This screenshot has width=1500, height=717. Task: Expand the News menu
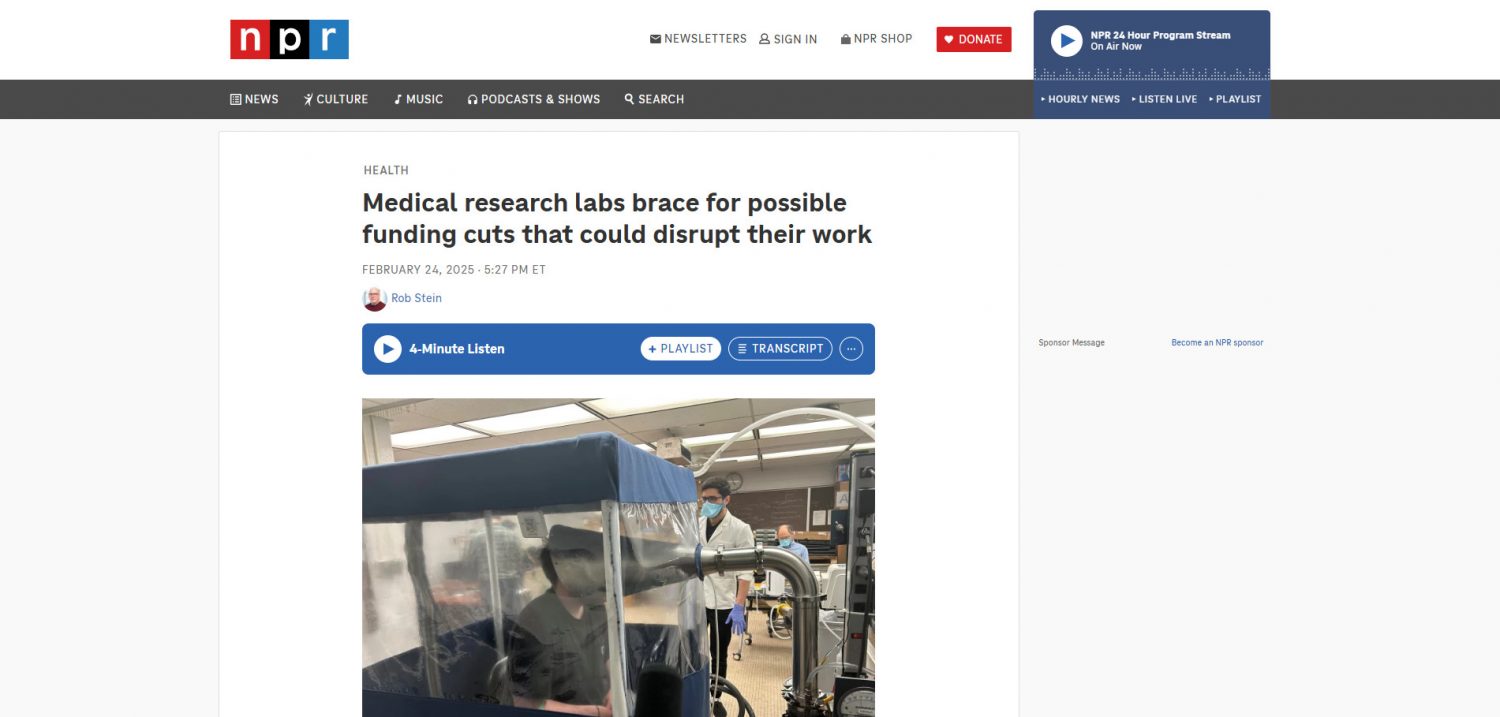[x=254, y=99]
